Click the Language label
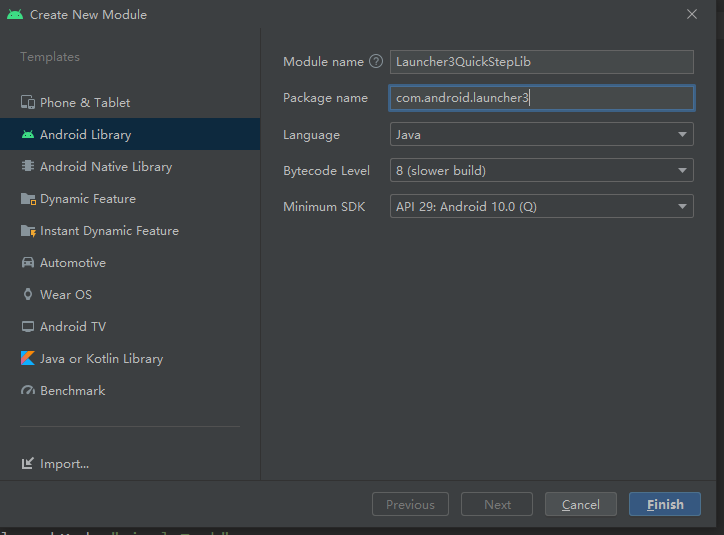The width and height of the screenshot is (724, 535). [x=311, y=135]
